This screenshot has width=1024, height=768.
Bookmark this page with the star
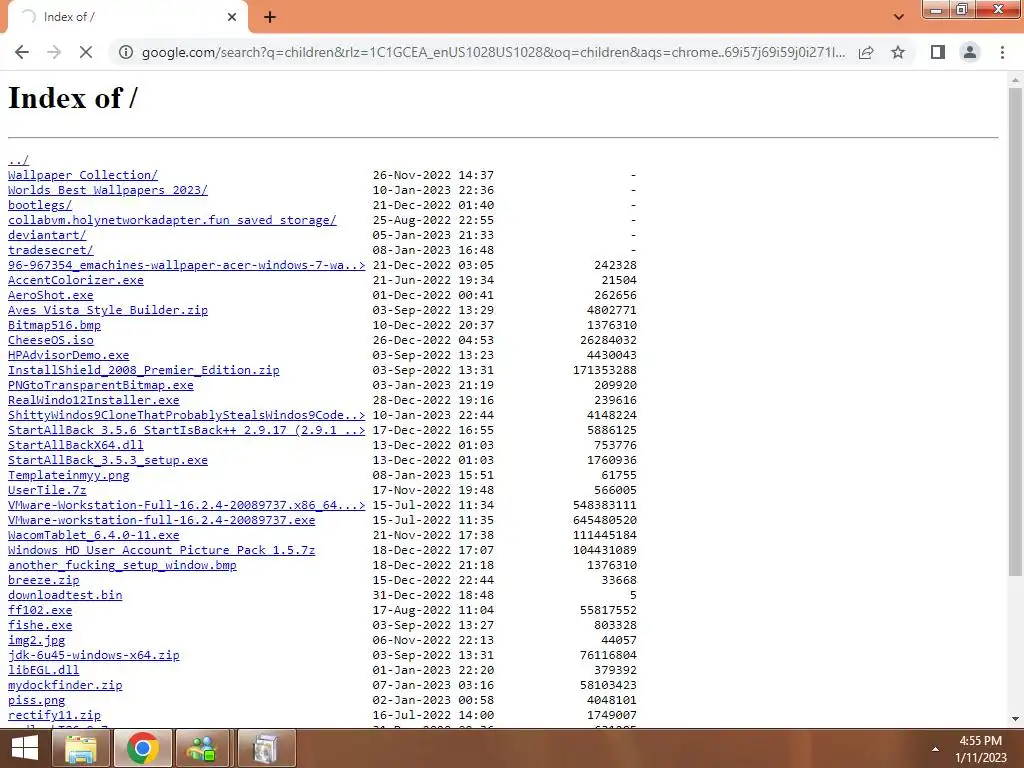click(898, 52)
